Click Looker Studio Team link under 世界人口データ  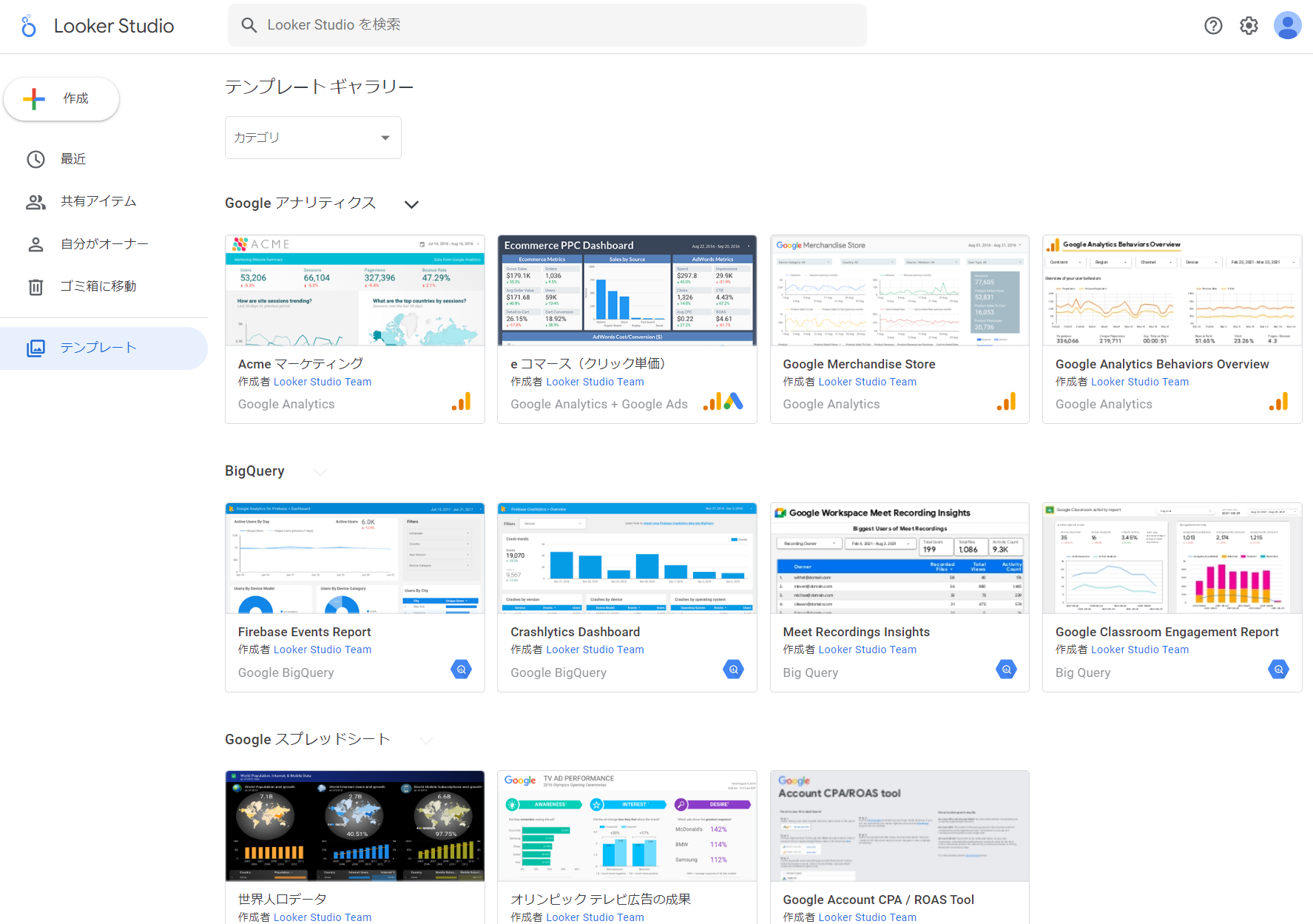tap(323, 917)
